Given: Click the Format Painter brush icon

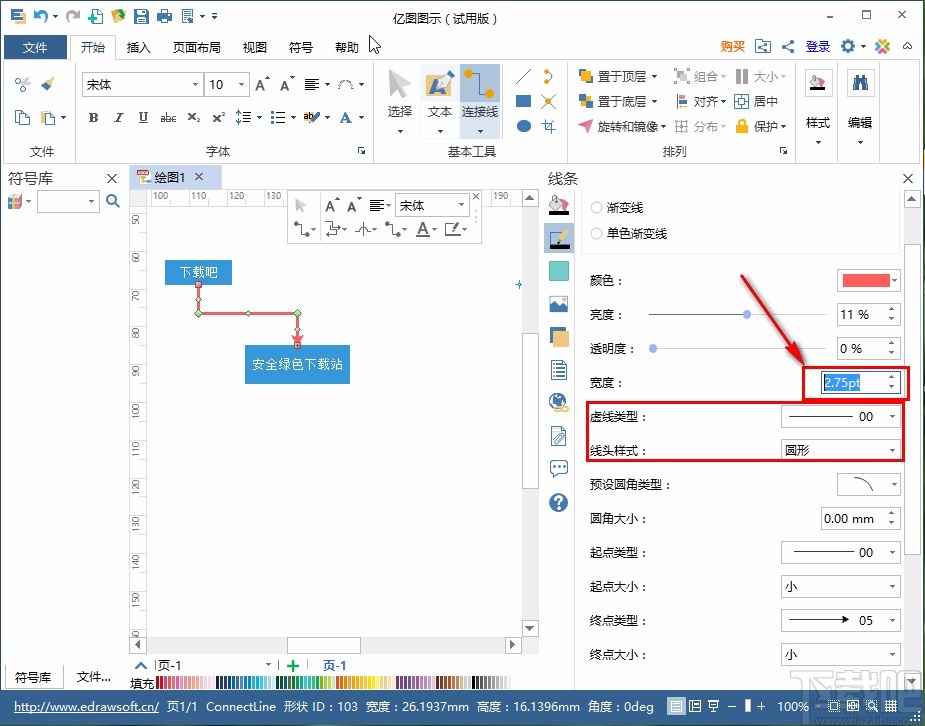Looking at the screenshot, I should pyautogui.click(x=48, y=84).
